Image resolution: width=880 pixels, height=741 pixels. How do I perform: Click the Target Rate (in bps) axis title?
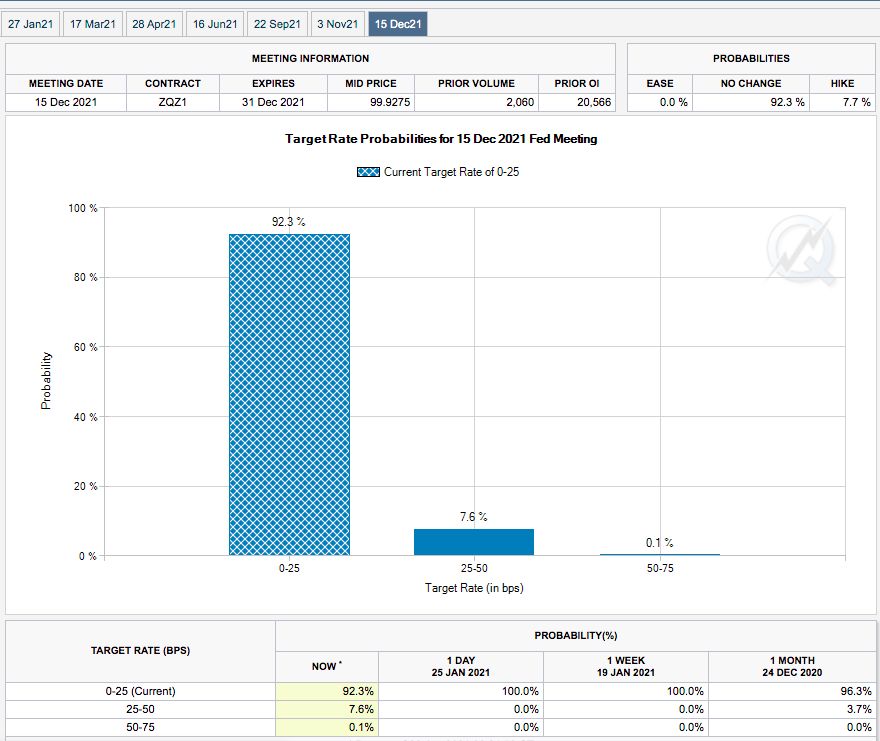474,588
